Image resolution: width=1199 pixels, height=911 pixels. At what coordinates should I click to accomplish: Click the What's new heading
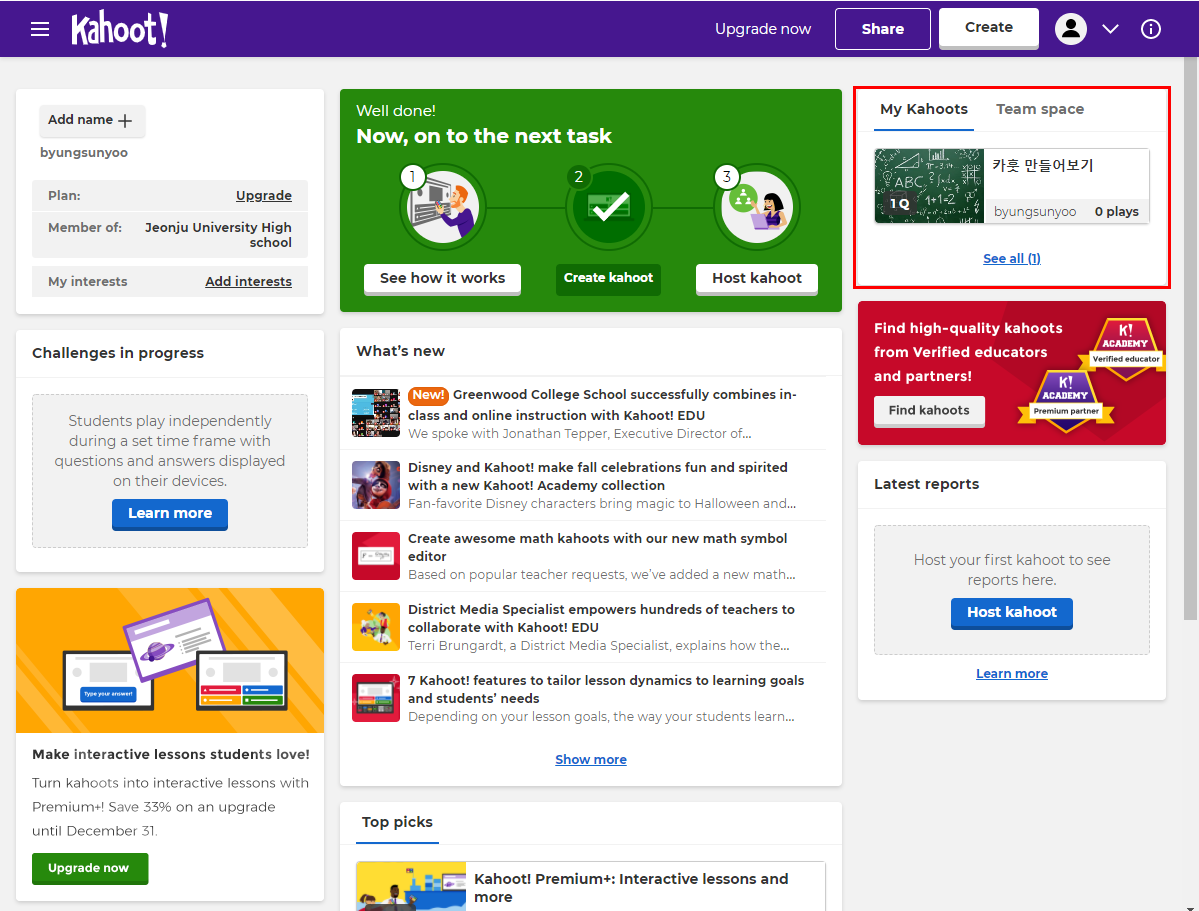pyautogui.click(x=401, y=351)
